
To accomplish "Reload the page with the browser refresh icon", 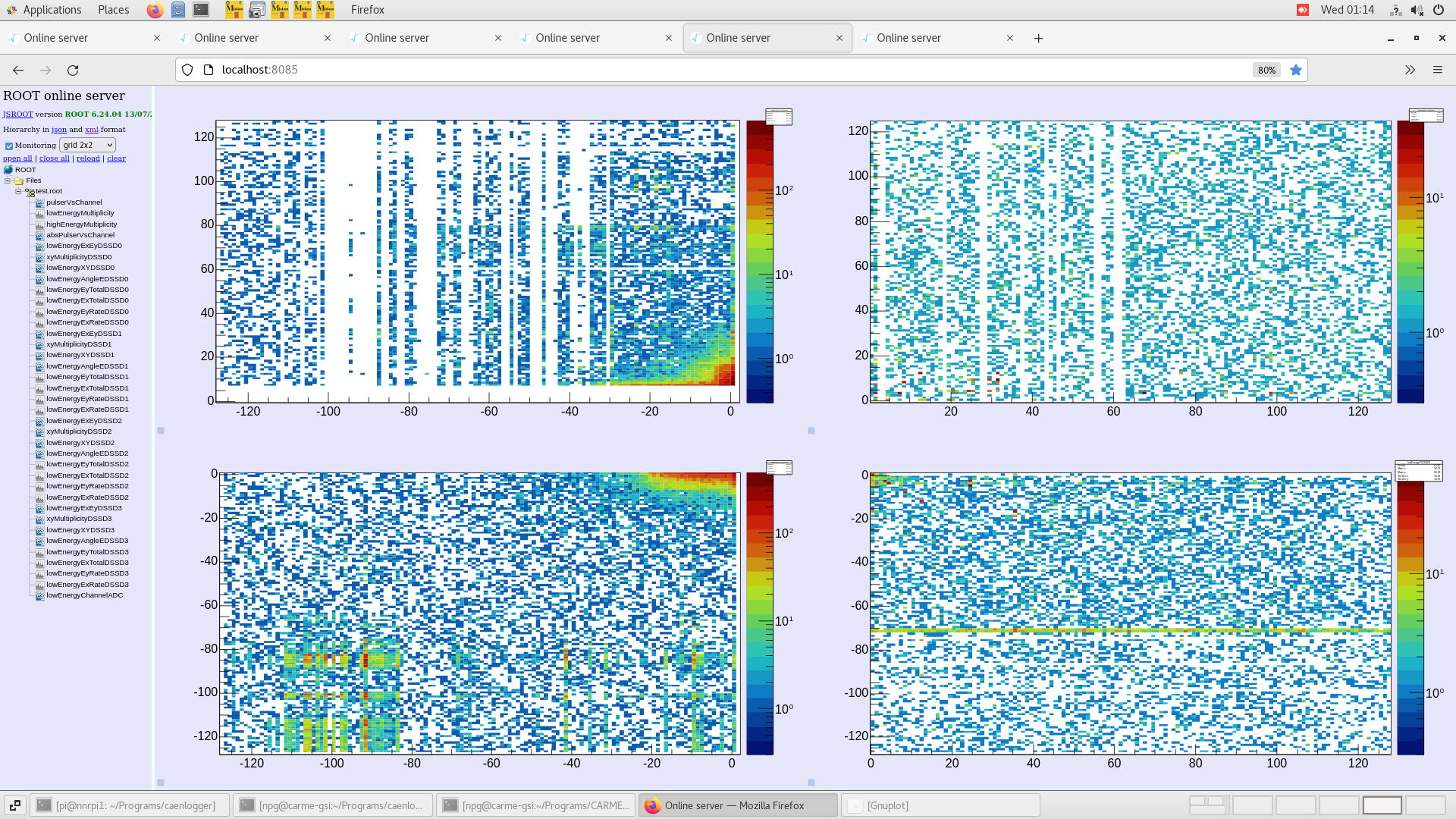I will point(73,70).
